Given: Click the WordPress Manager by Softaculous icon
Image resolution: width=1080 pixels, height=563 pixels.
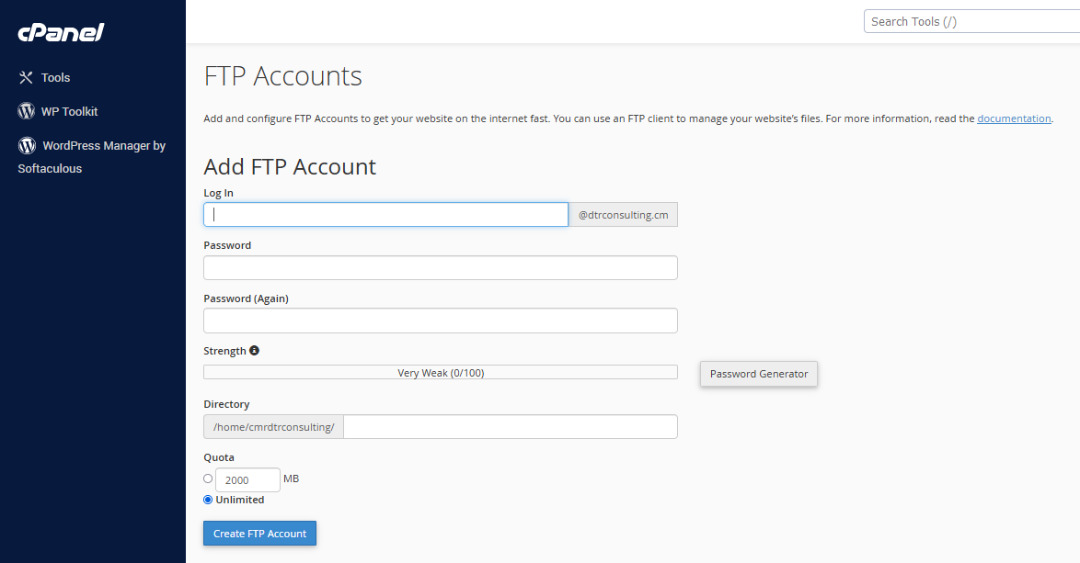Looking at the screenshot, I should tap(27, 145).
